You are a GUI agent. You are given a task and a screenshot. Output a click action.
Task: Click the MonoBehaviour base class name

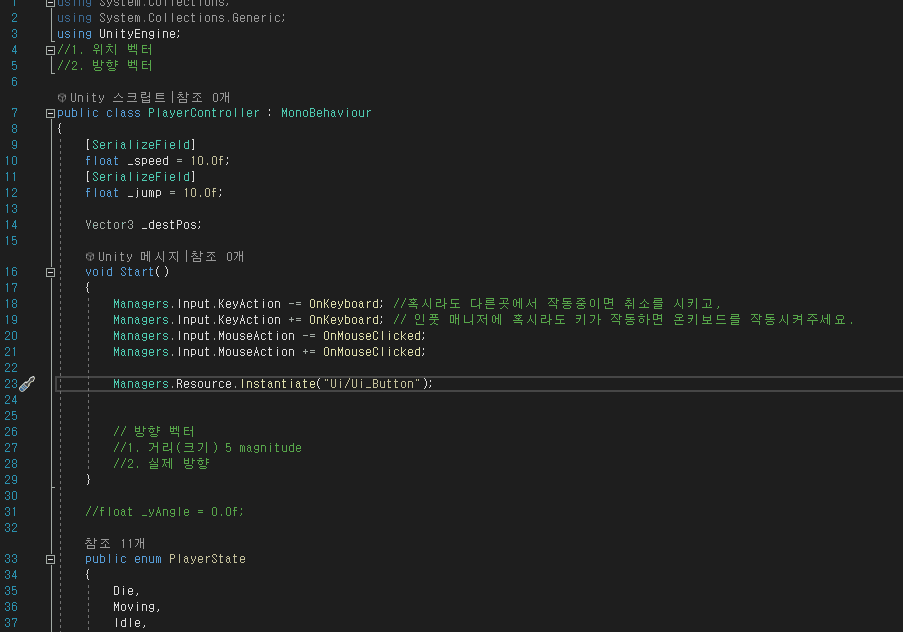click(326, 113)
